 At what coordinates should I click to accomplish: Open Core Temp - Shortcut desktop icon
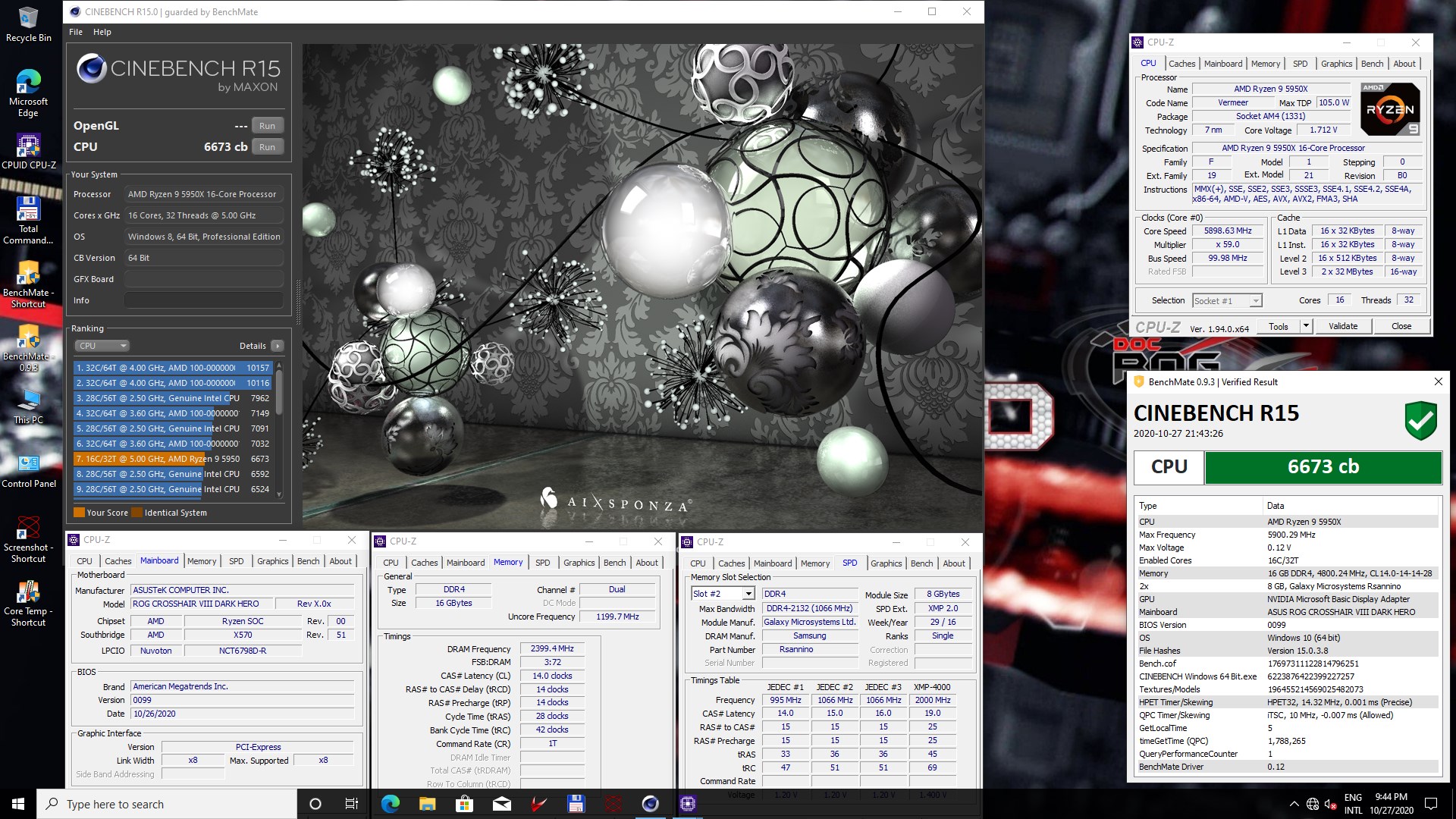(x=28, y=603)
